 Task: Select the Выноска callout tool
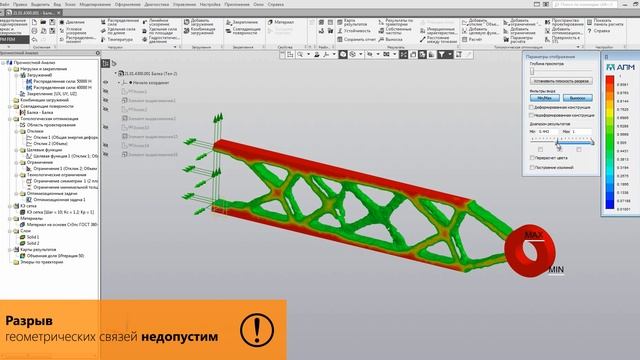pyautogui.click(x=391, y=40)
